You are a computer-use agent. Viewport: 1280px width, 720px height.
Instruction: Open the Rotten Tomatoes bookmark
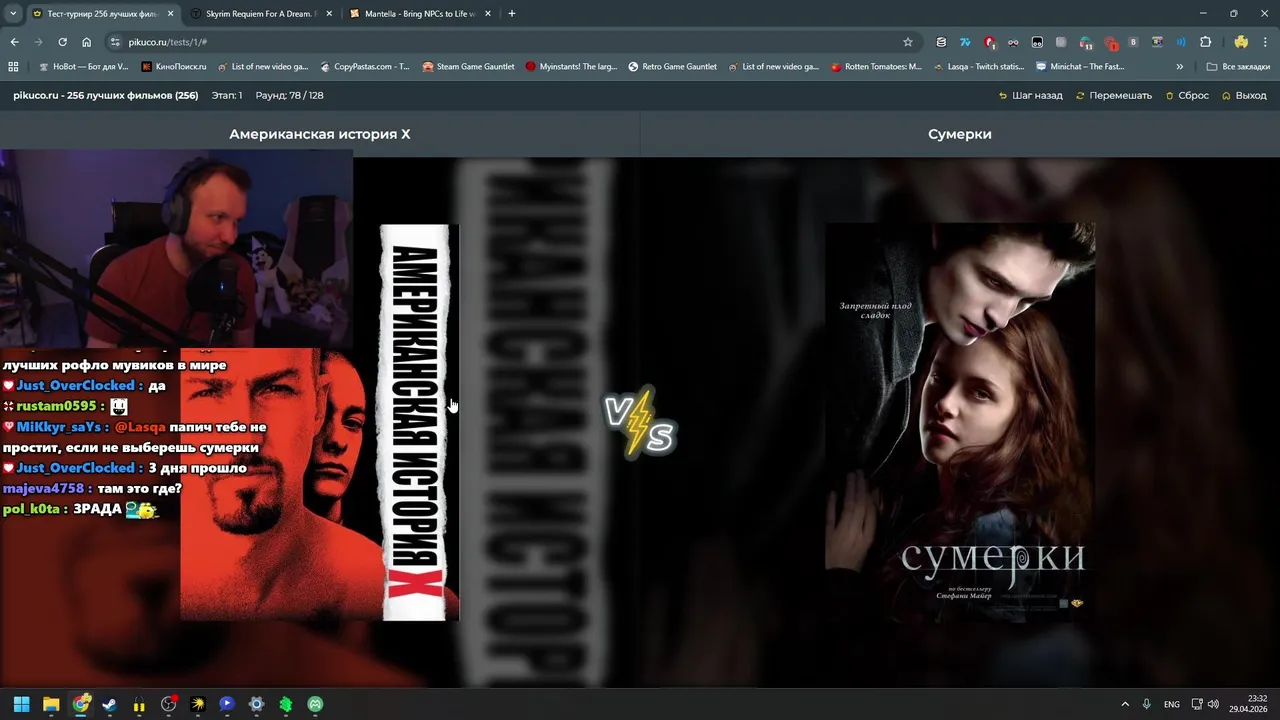tap(876, 67)
